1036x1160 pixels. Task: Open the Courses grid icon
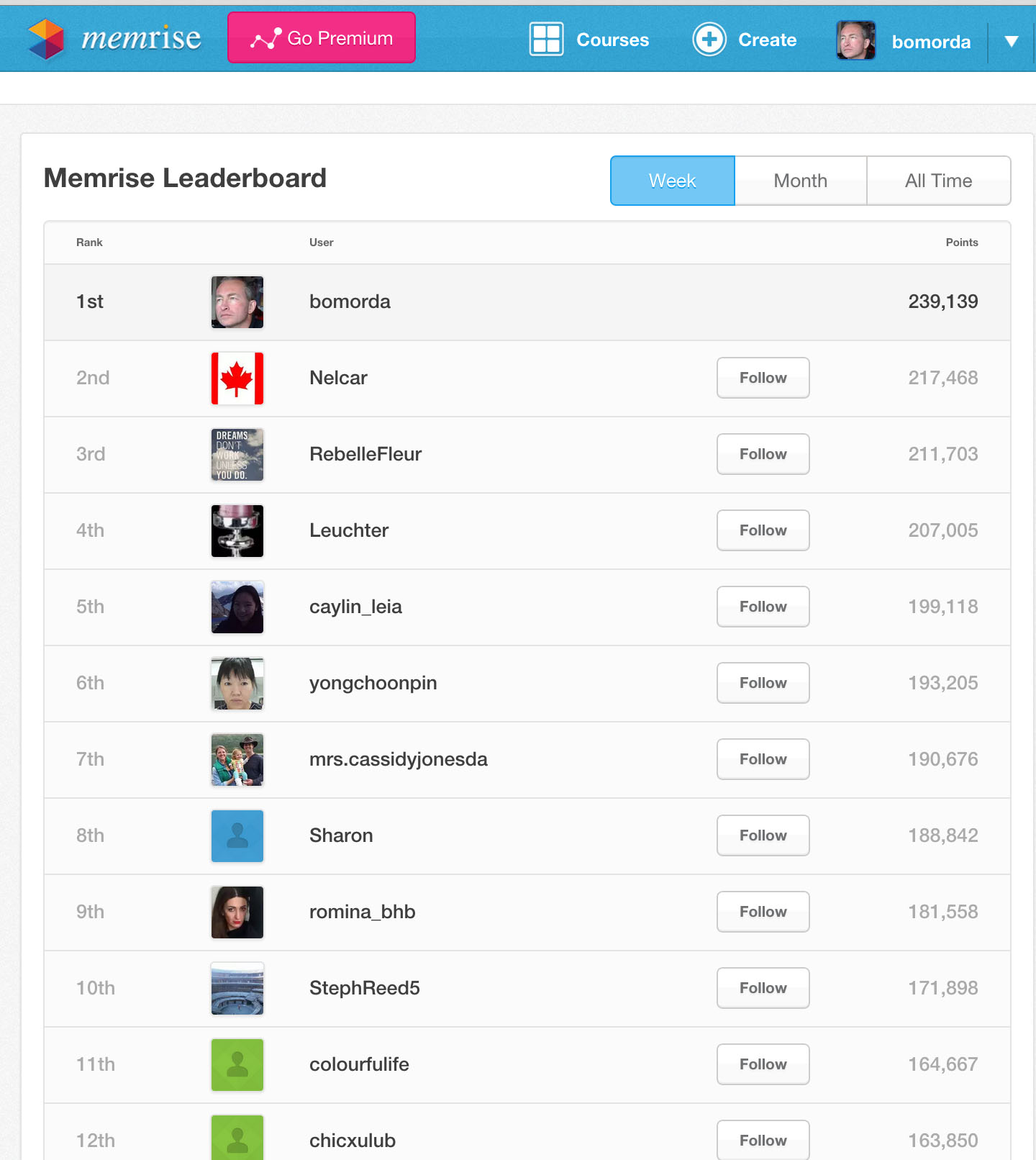point(546,39)
